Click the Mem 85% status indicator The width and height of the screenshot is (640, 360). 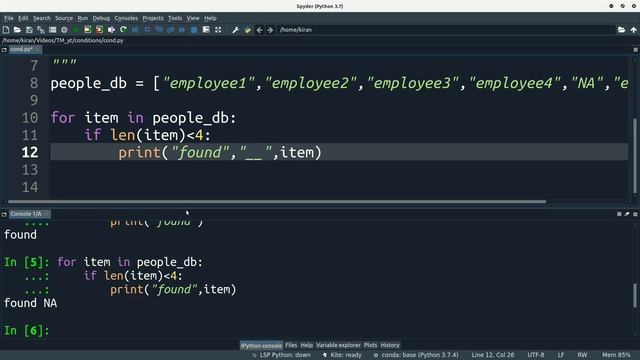click(x=616, y=355)
